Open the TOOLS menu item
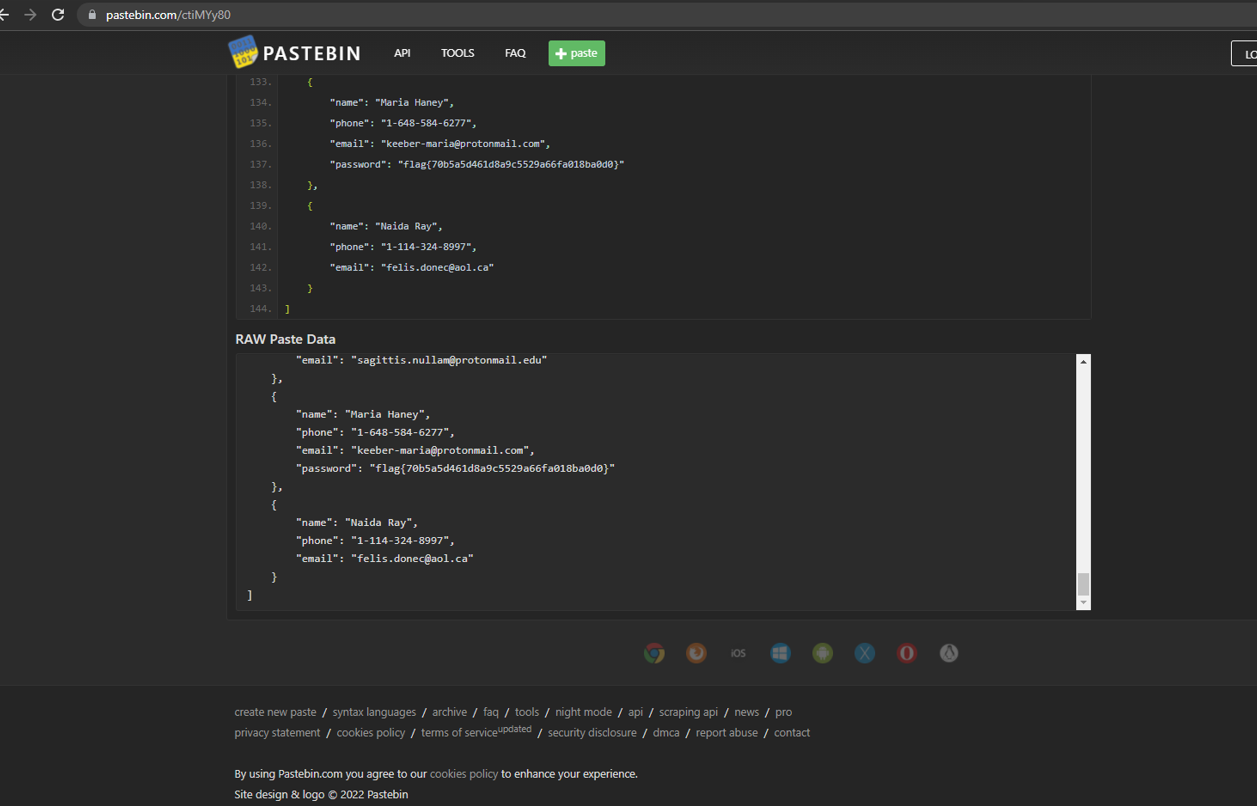 coord(458,53)
